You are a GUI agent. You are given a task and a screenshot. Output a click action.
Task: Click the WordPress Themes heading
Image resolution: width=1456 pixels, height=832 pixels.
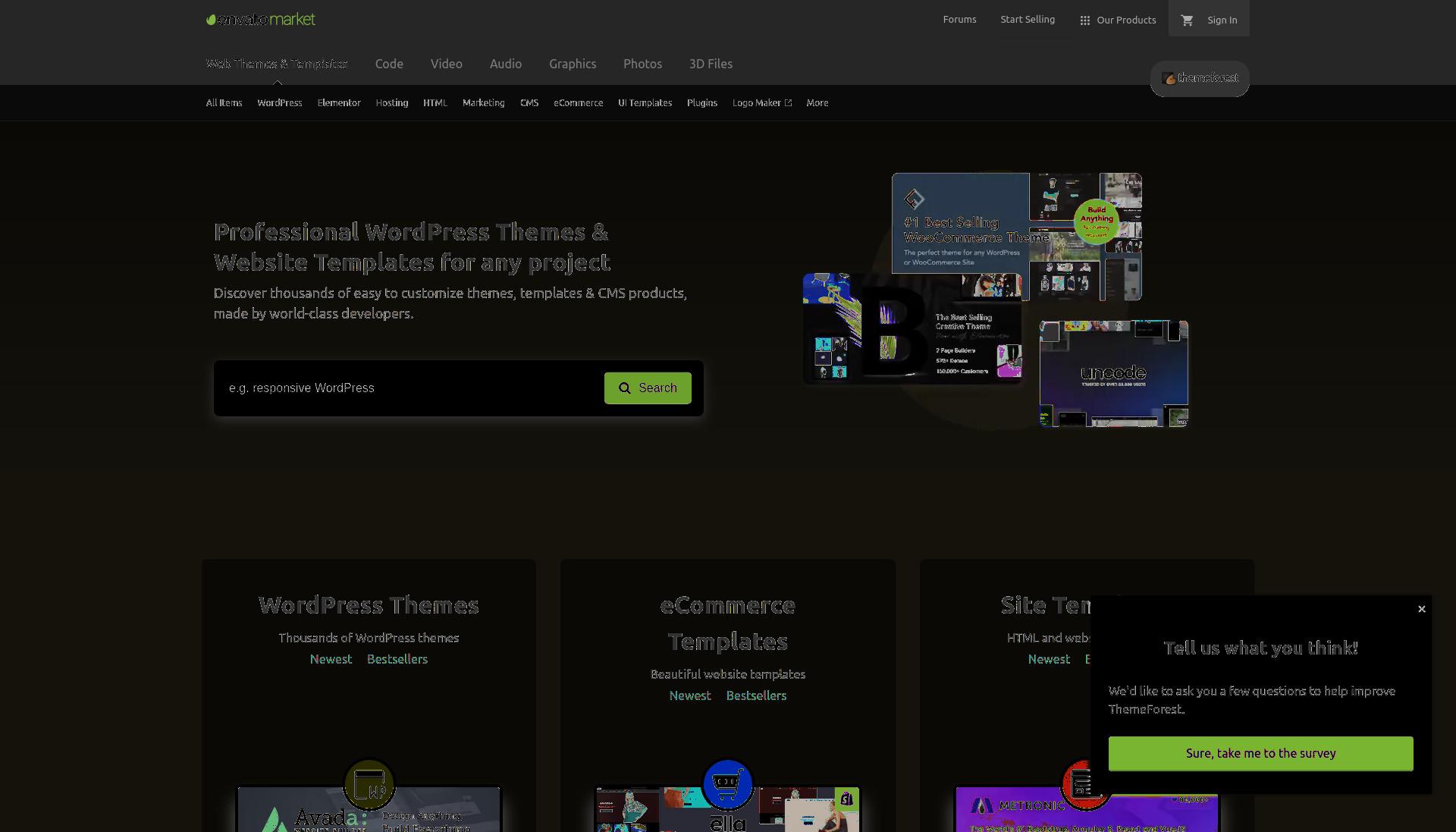coord(369,605)
